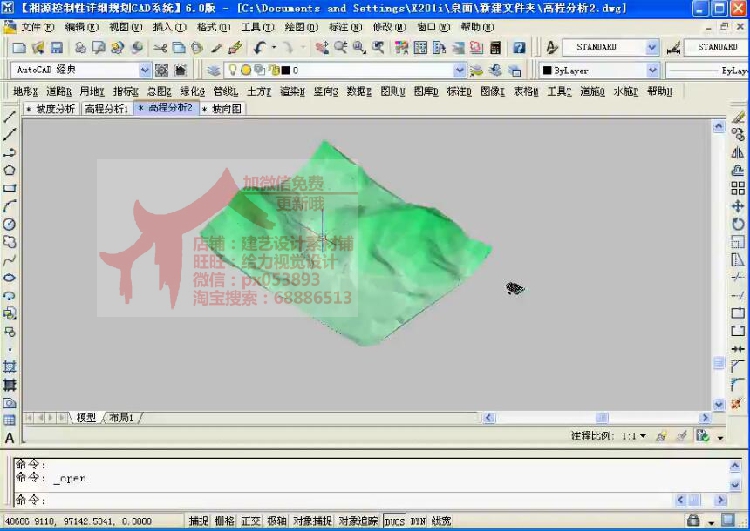Toggle 线宽 lineweight display in status bar
This screenshot has width=750, height=531.
tap(441, 521)
